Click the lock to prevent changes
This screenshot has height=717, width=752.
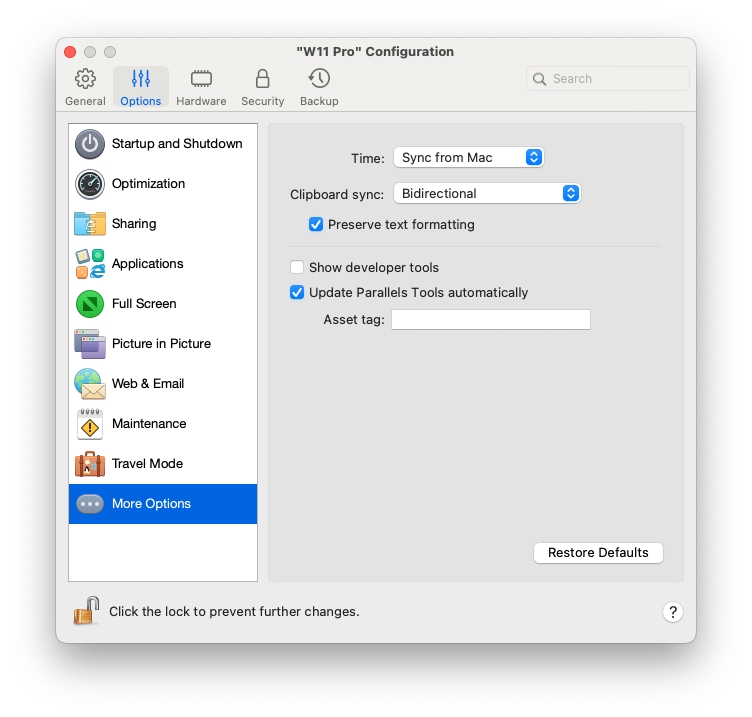pyautogui.click(x=87, y=611)
